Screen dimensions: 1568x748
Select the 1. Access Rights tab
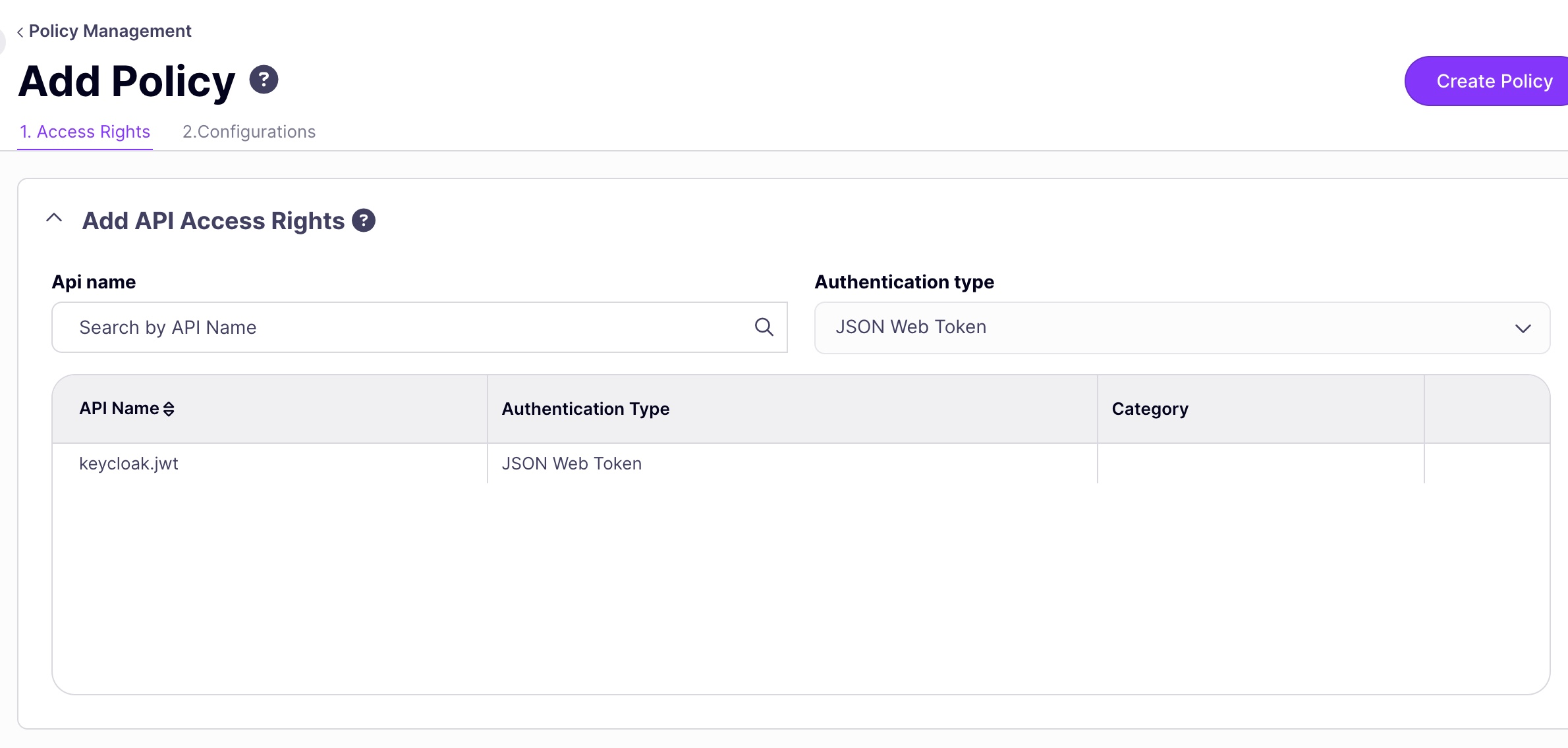click(x=84, y=131)
